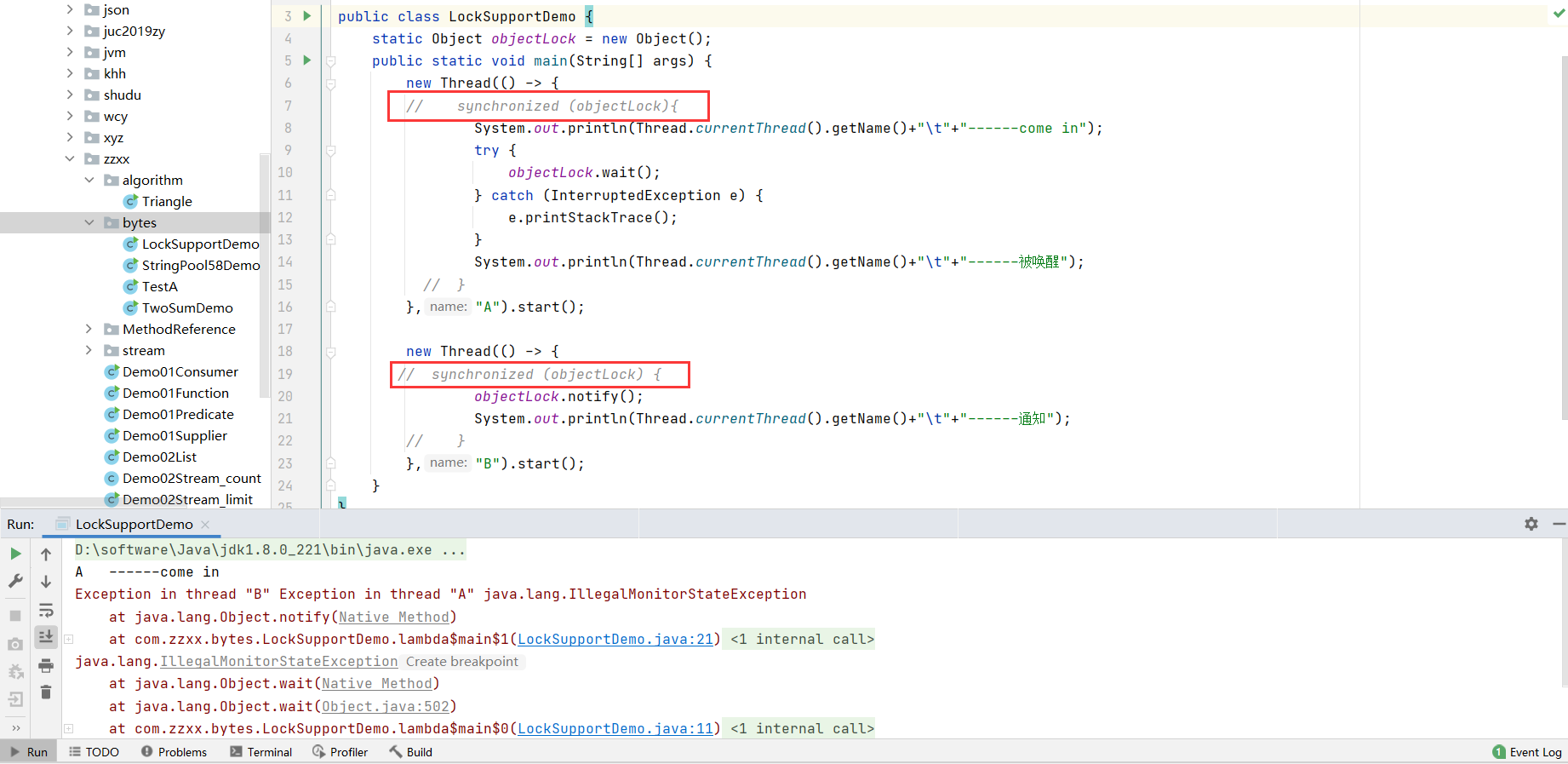Click the Soft-Wrap icon in console toolbar
Viewport: 1568px width, 764px height.
[46, 610]
